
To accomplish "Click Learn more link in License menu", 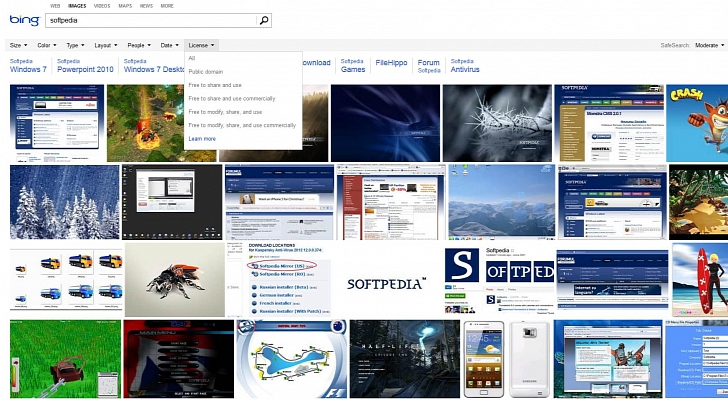I will coord(202,138).
